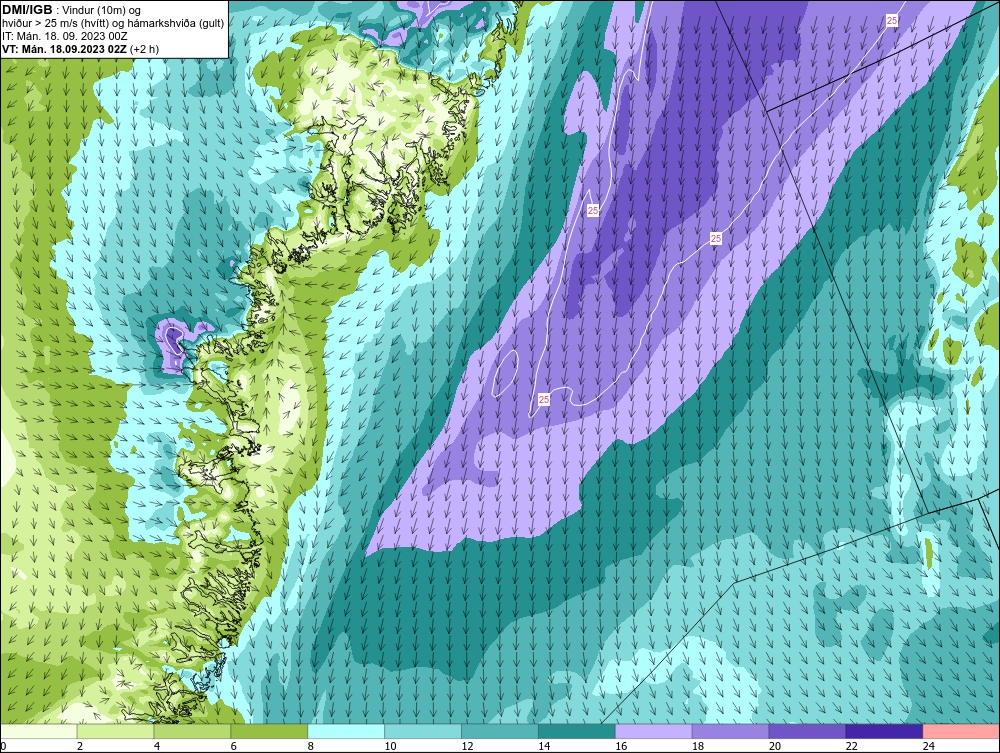Click the 16–18 m/s light lavender legend swatch
Screen dimensions: 1000x753
[x=654, y=731]
